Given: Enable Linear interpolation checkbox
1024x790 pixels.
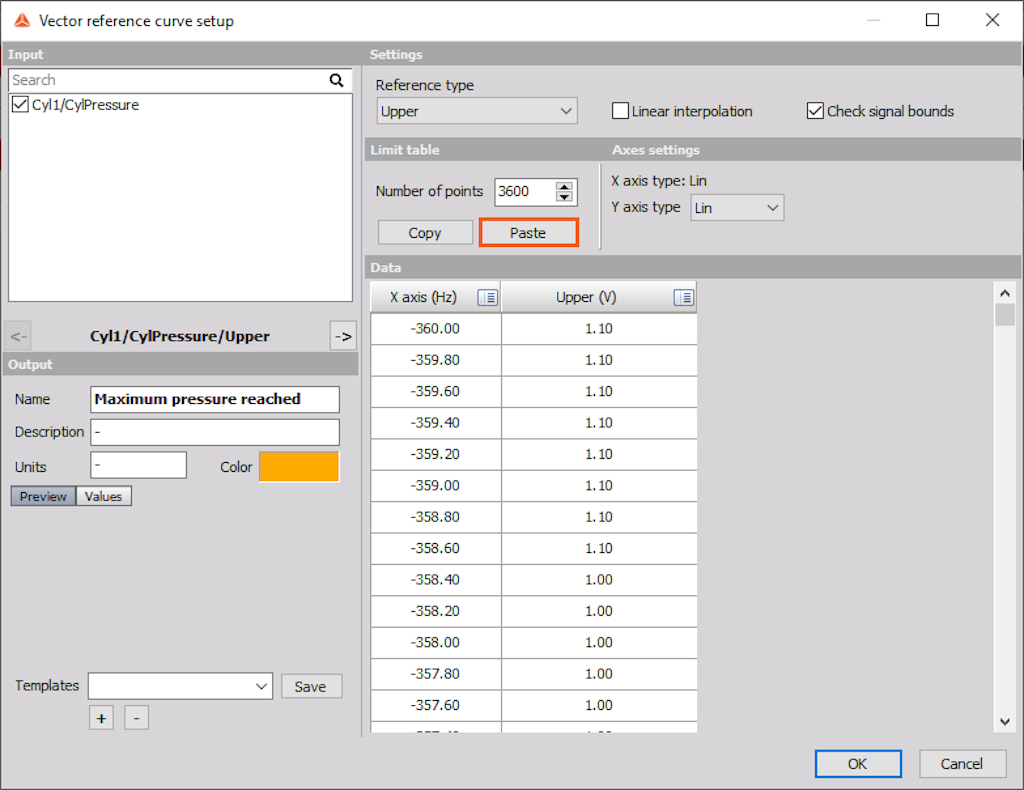Looking at the screenshot, I should pyautogui.click(x=620, y=111).
